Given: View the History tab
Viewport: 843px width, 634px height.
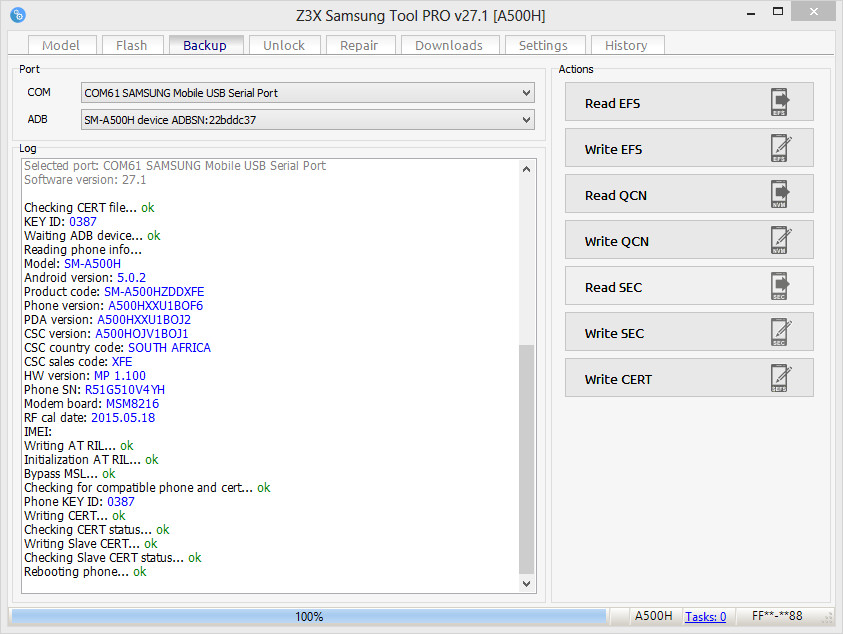Looking at the screenshot, I should [x=627, y=44].
